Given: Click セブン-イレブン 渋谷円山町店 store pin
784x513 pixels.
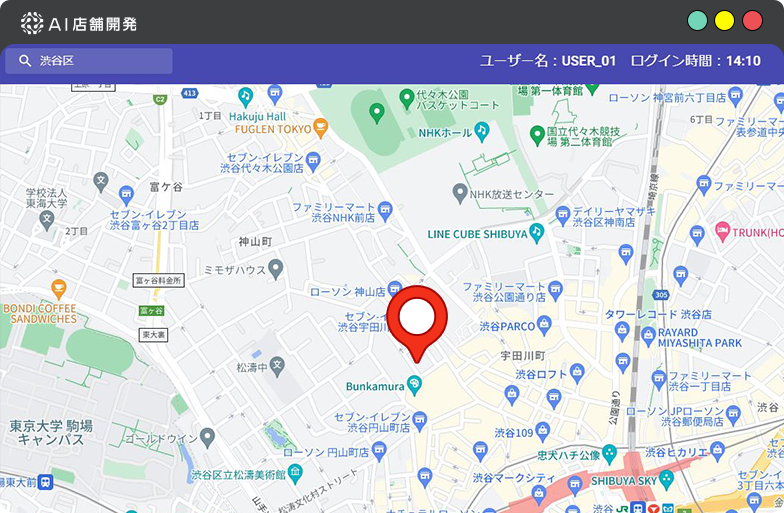Looking at the screenshot, I should point(420,421).
